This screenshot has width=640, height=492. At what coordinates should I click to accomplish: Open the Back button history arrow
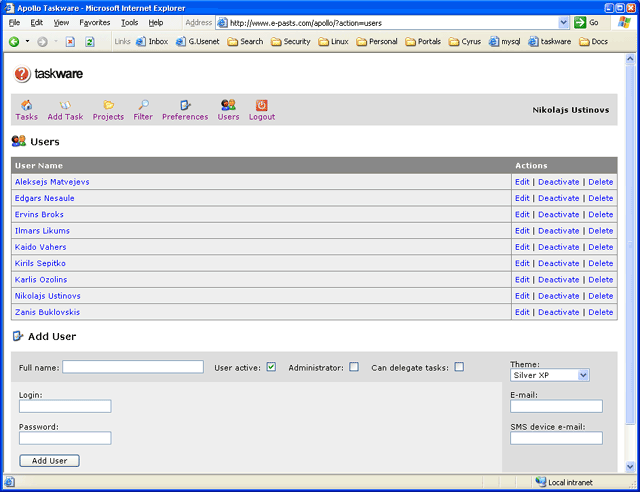[x=27, y=42]
